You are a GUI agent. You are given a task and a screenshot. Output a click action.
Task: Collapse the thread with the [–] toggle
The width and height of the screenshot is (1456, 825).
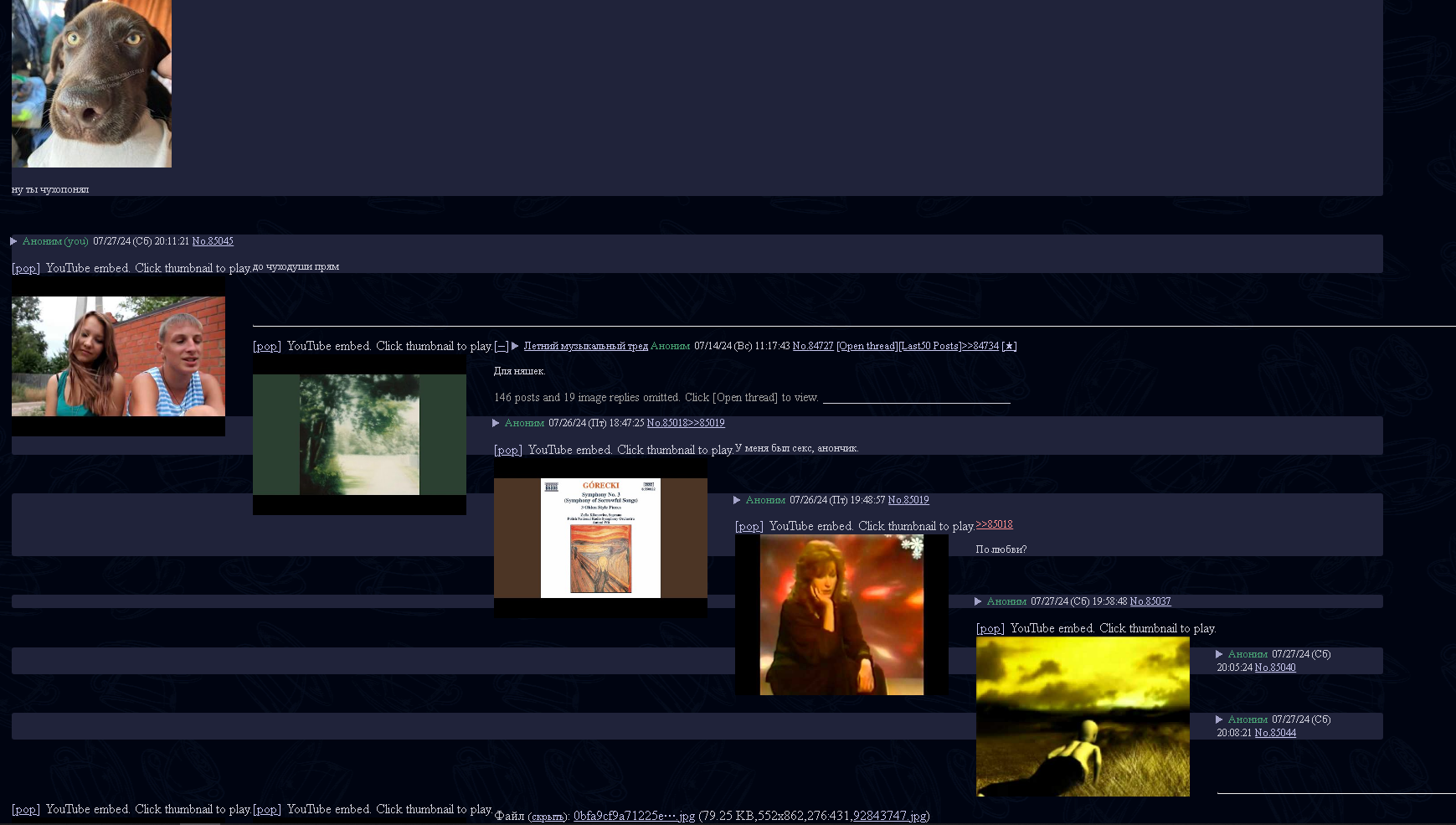(x=502, y=346)
